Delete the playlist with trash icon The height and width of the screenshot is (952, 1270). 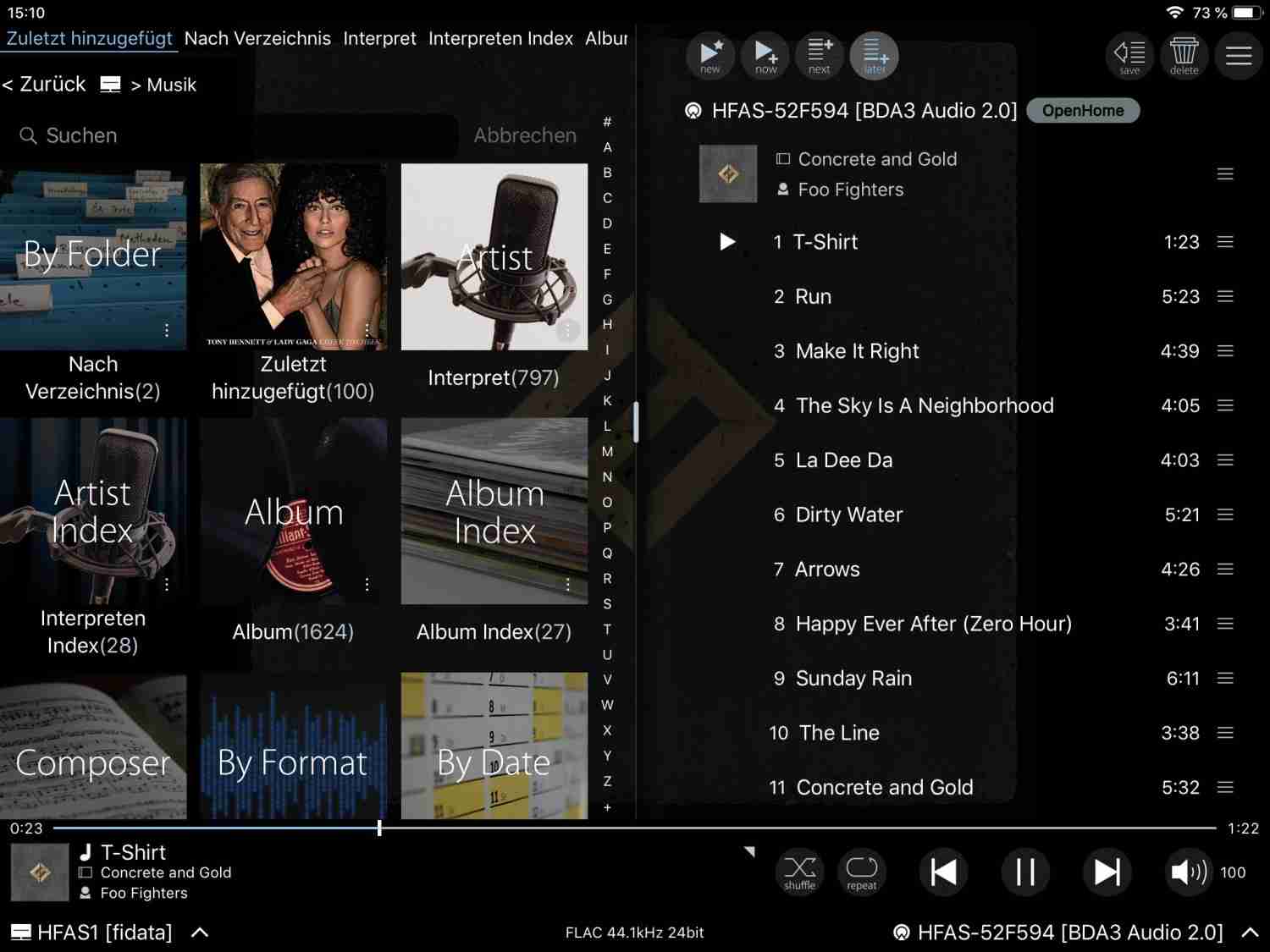click(x=1184, y=56)
